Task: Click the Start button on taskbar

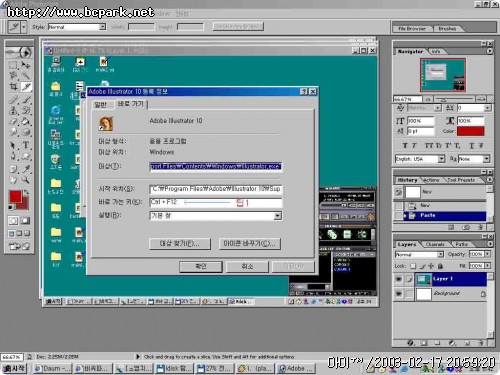Action: 13,368
